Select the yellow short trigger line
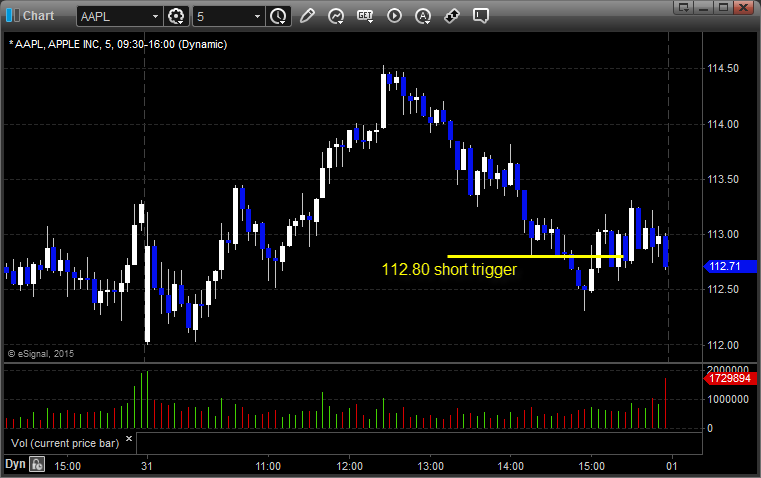Screen dimensions: 761x478 (535, 256)
